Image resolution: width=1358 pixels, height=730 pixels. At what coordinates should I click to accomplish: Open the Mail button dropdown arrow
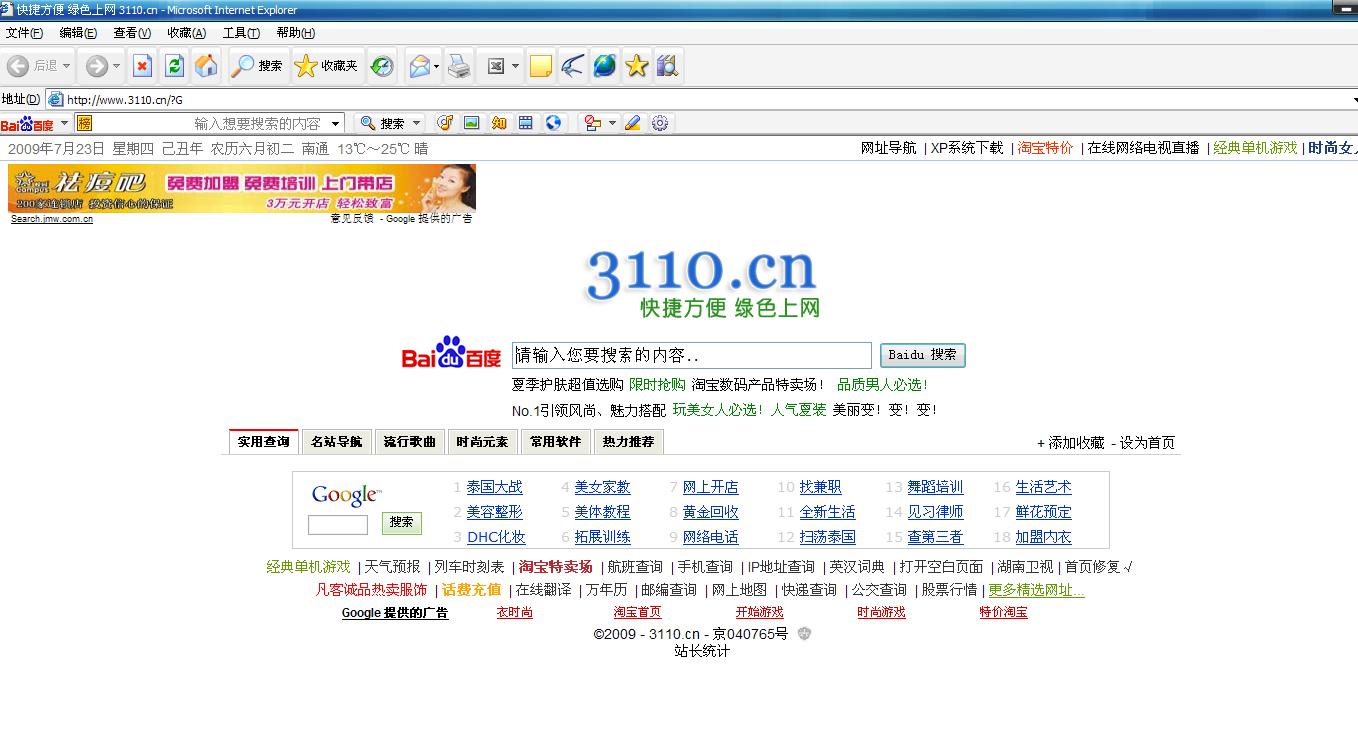437,66
